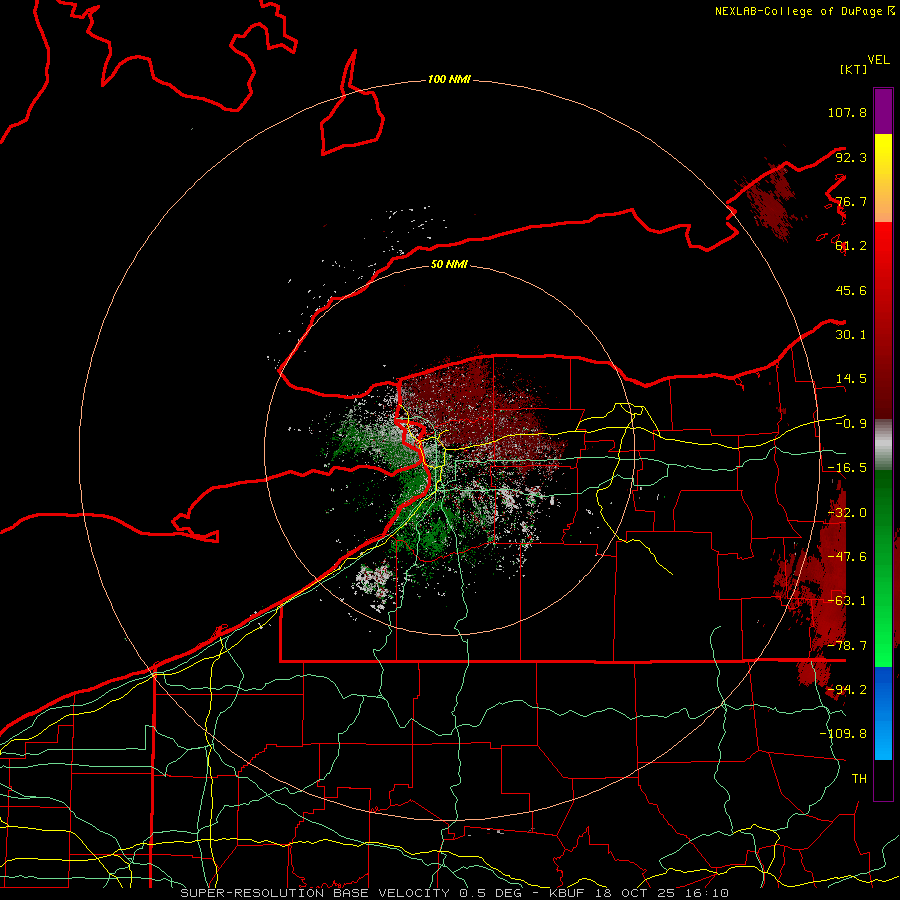Click the 100 NMI range ring label

(449, 79)
